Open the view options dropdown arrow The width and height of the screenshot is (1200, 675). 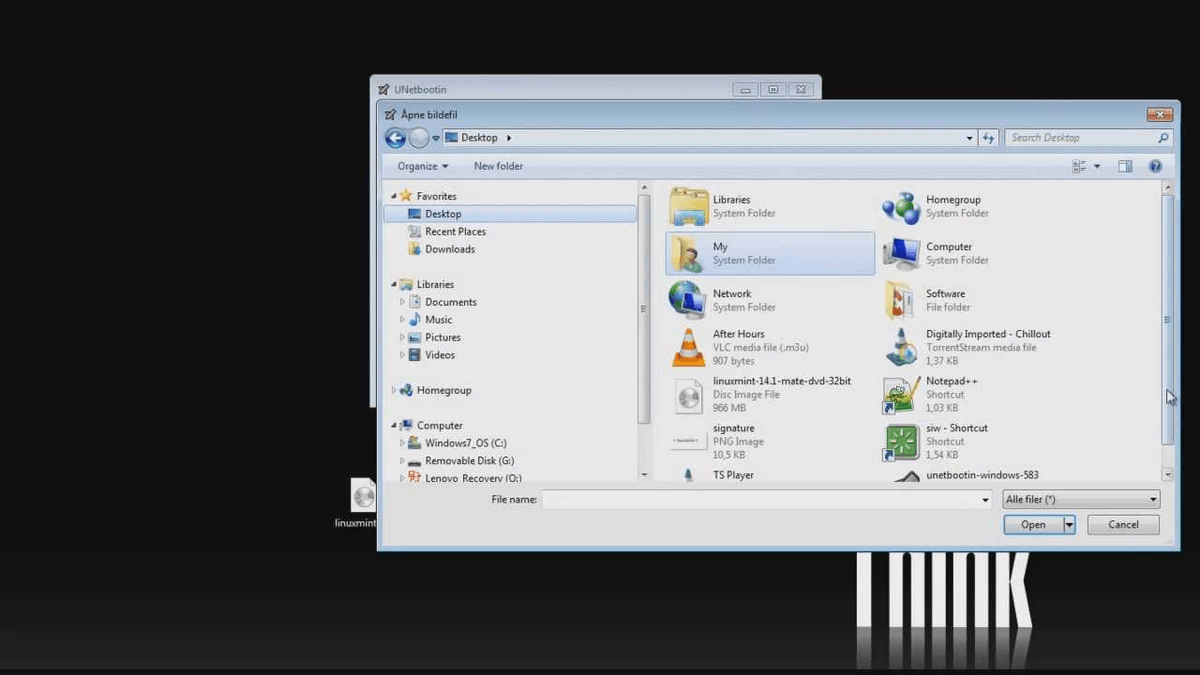(1096, 166)
